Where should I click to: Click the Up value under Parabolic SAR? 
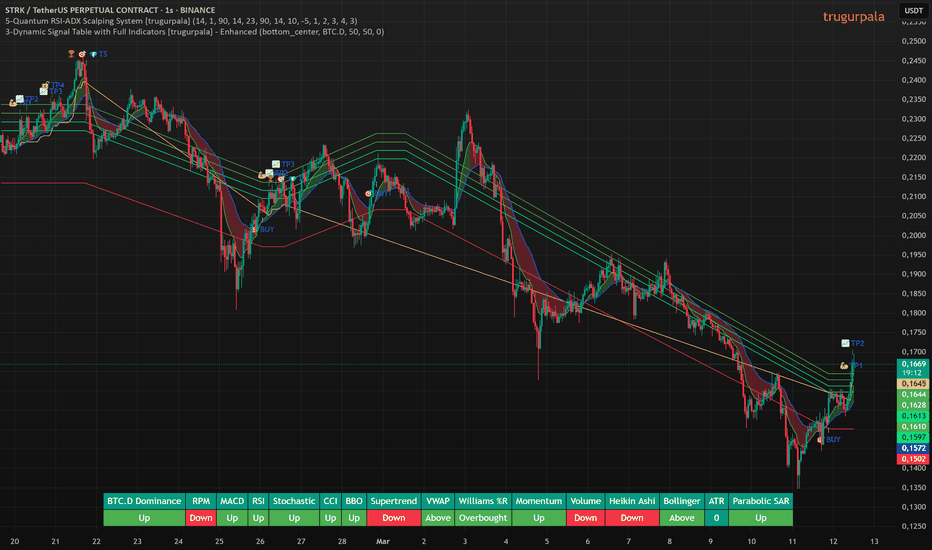click(x=761, y=518)
